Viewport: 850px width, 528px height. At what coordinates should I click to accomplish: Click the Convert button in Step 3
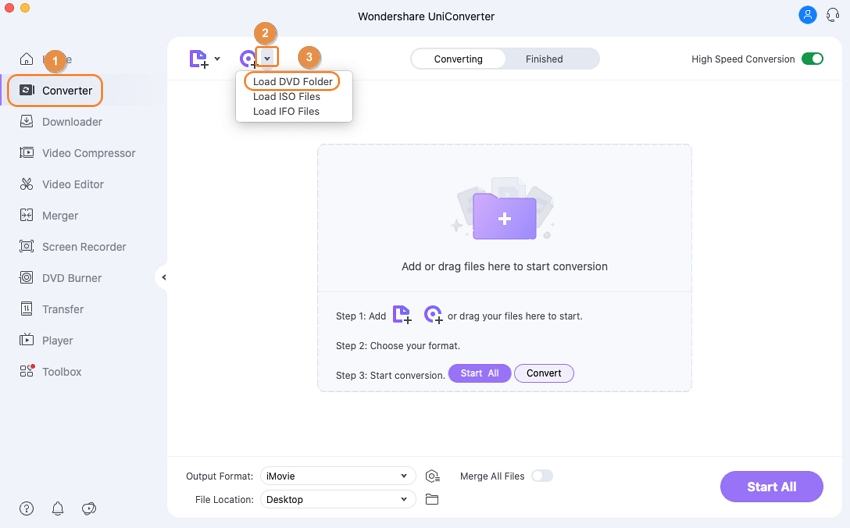[x=544, y=373]
